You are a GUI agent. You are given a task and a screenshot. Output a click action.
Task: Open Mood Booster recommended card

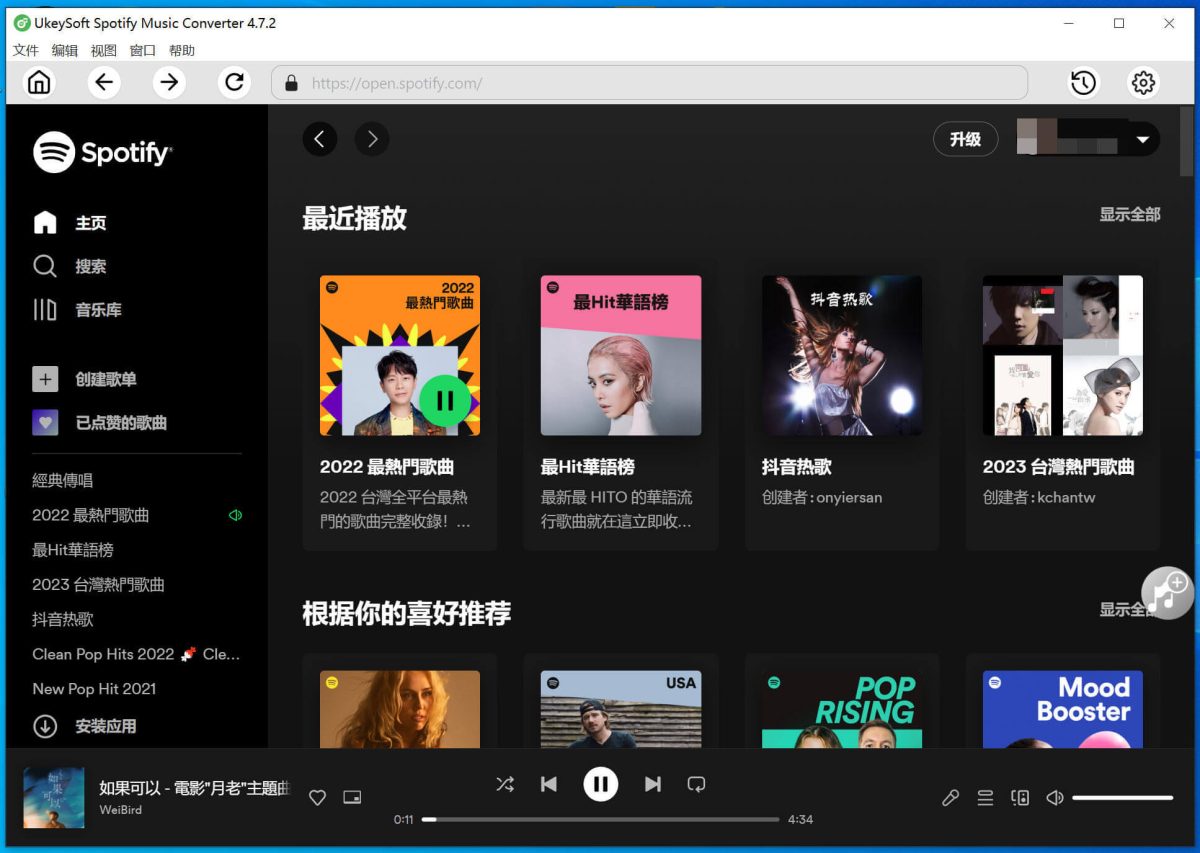1063,709
